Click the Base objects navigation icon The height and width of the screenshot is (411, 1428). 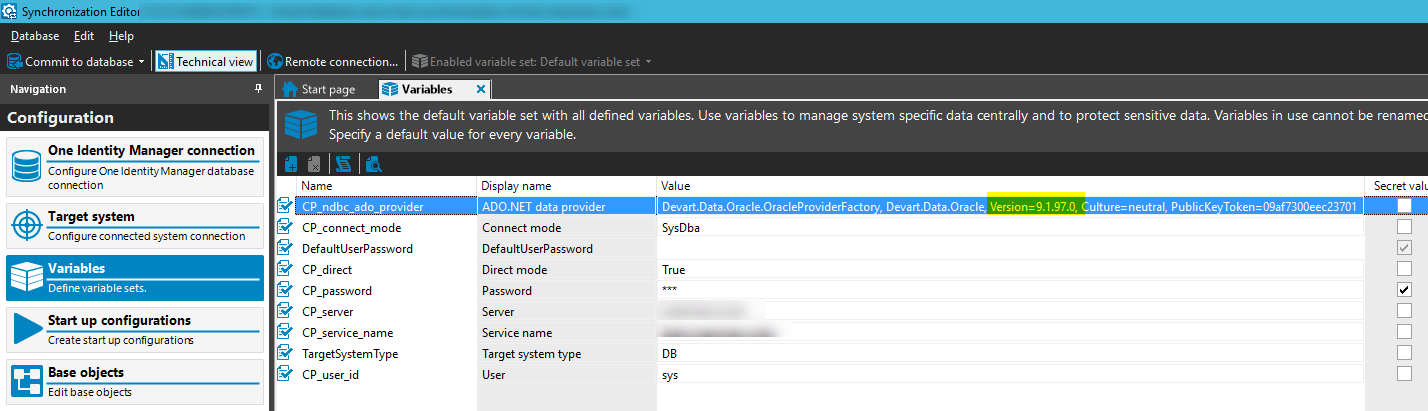pos(26,381)
